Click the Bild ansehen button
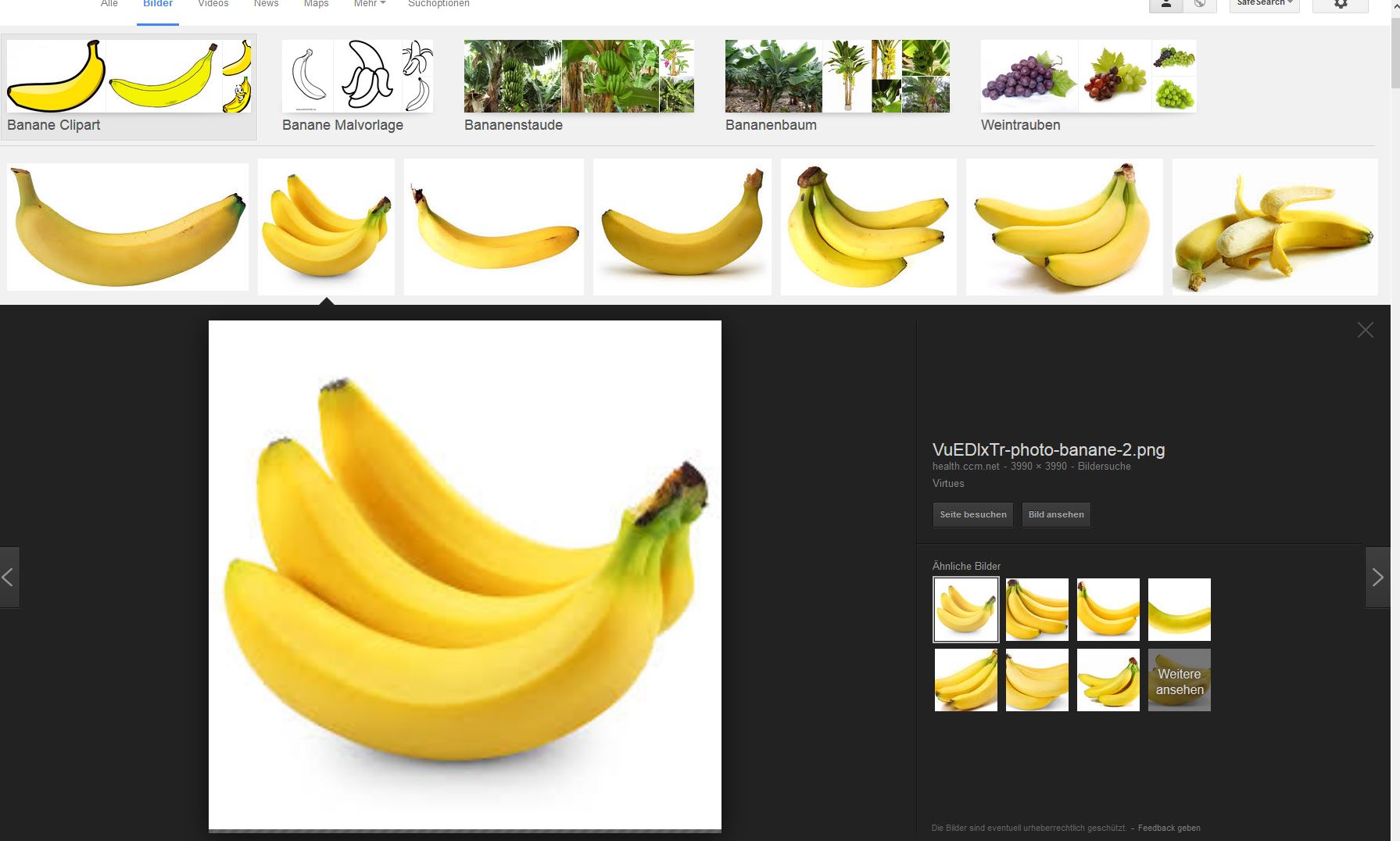 tap(1056, 514)
